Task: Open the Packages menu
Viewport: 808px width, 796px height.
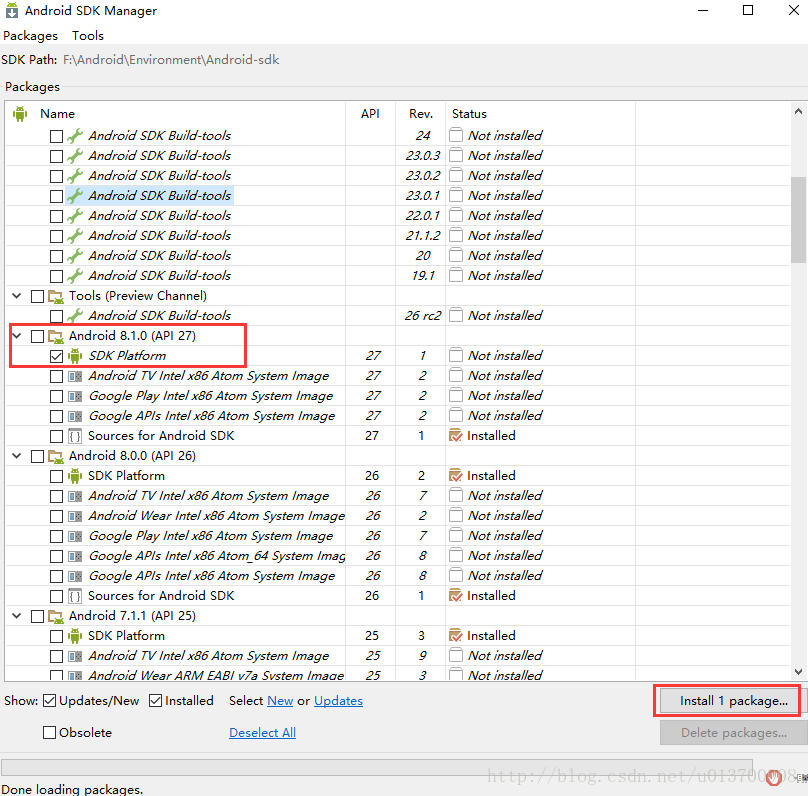Action: (x=30, y=36)
